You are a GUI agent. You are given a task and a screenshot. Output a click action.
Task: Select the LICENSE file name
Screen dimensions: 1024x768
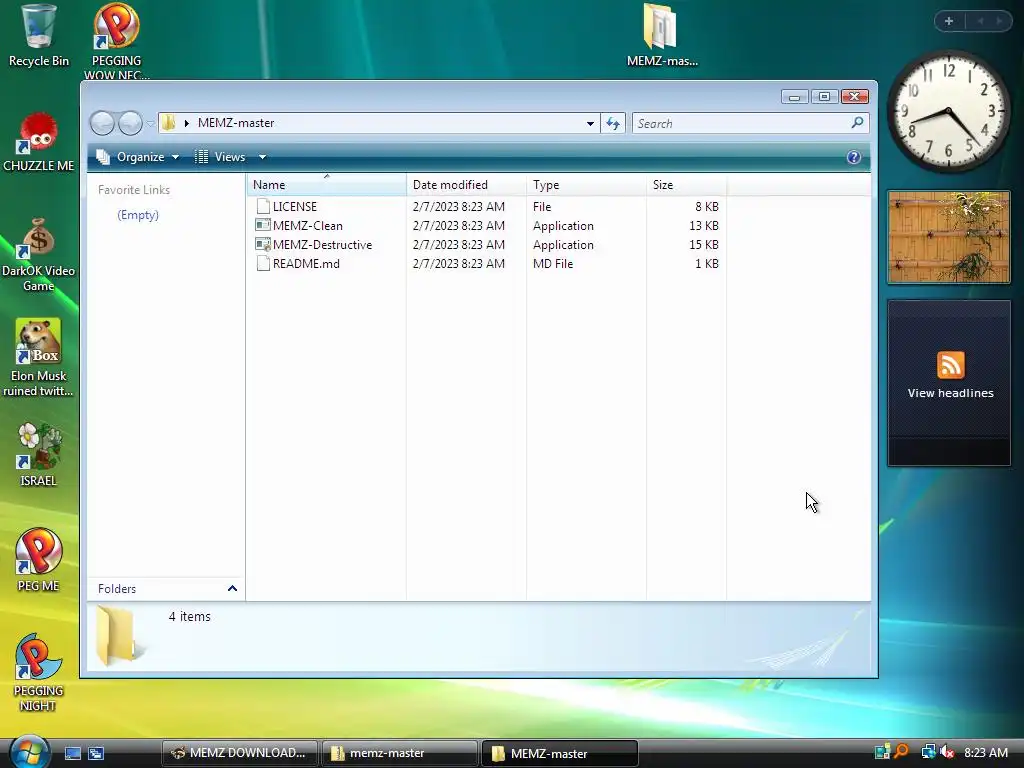pyautogui.click(x=295, y=206)
